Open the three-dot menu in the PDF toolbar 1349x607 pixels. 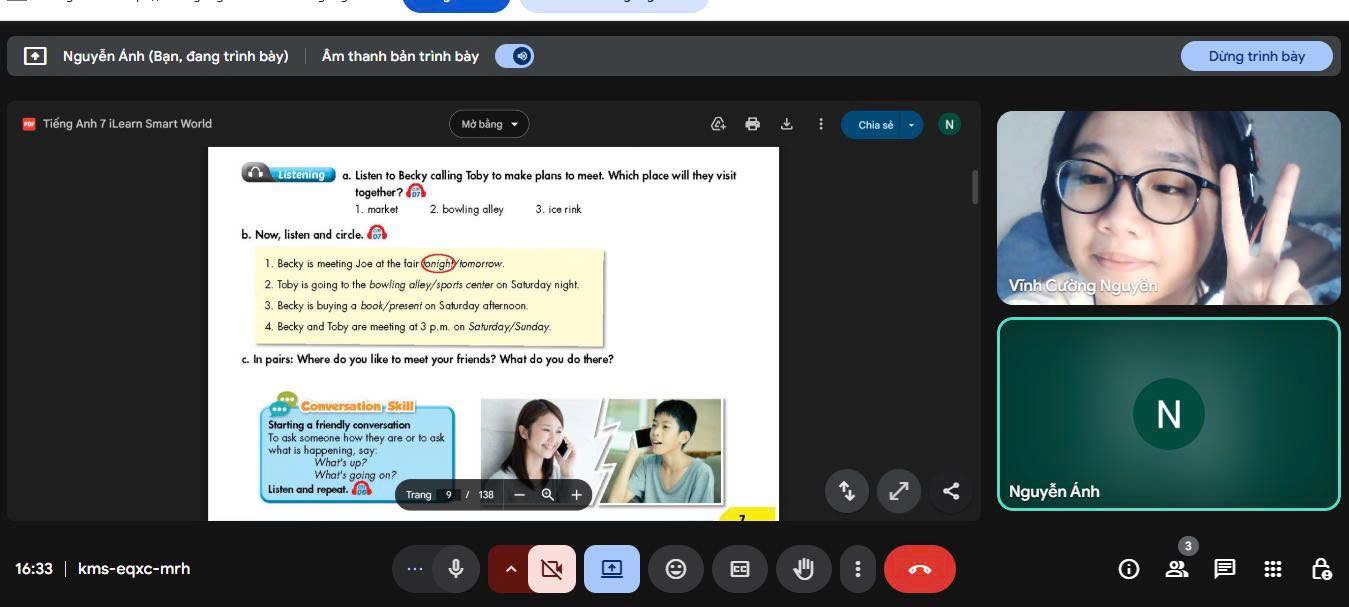[x=821, y=124]
